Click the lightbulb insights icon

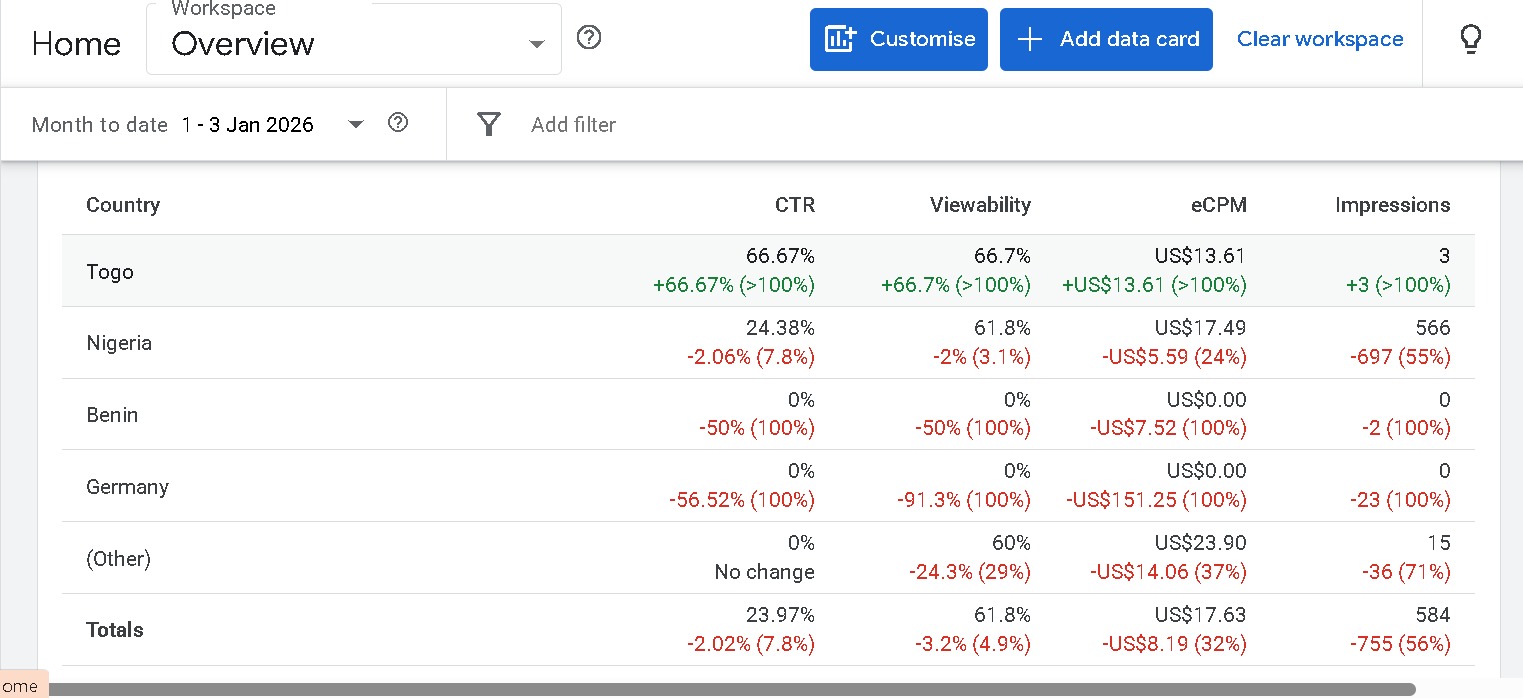(1470, 39)
